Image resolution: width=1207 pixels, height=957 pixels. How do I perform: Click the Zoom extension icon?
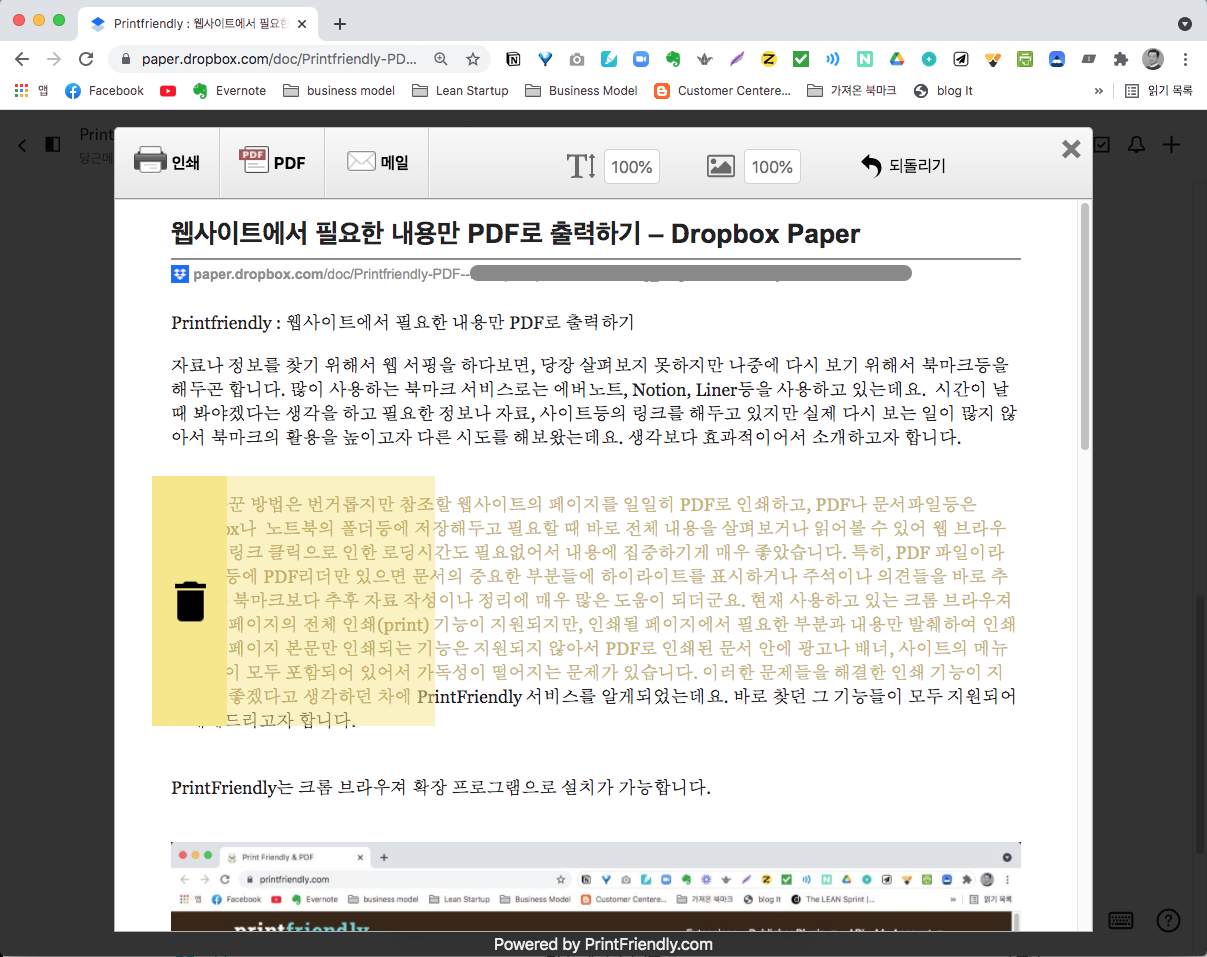[641, 59]
